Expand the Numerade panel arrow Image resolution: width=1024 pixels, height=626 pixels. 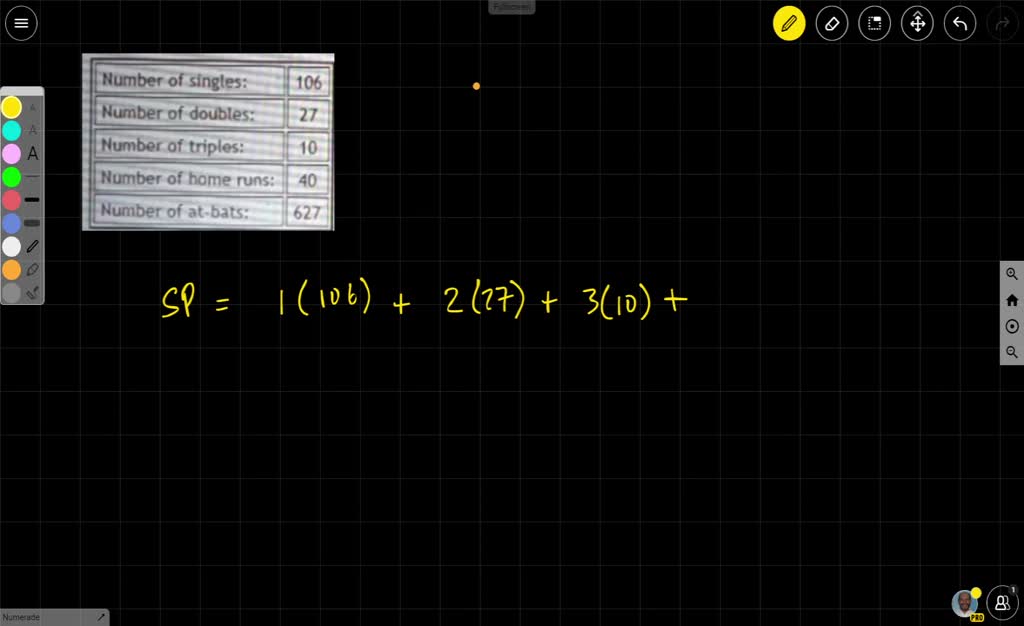(101, 617)
